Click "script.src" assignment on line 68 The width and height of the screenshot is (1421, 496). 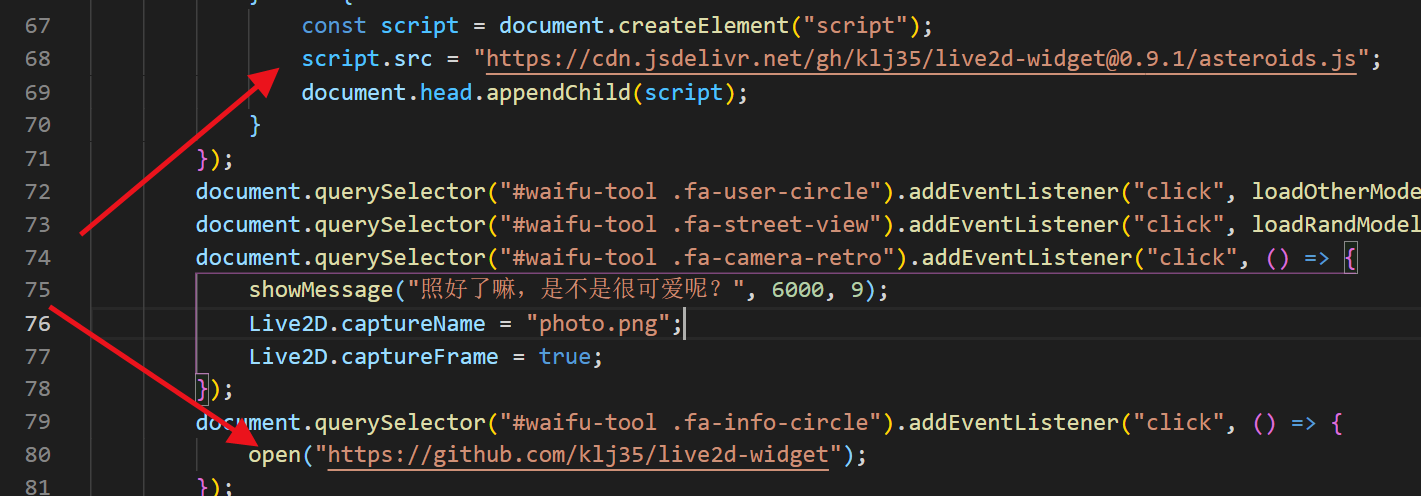click(367, 59)
